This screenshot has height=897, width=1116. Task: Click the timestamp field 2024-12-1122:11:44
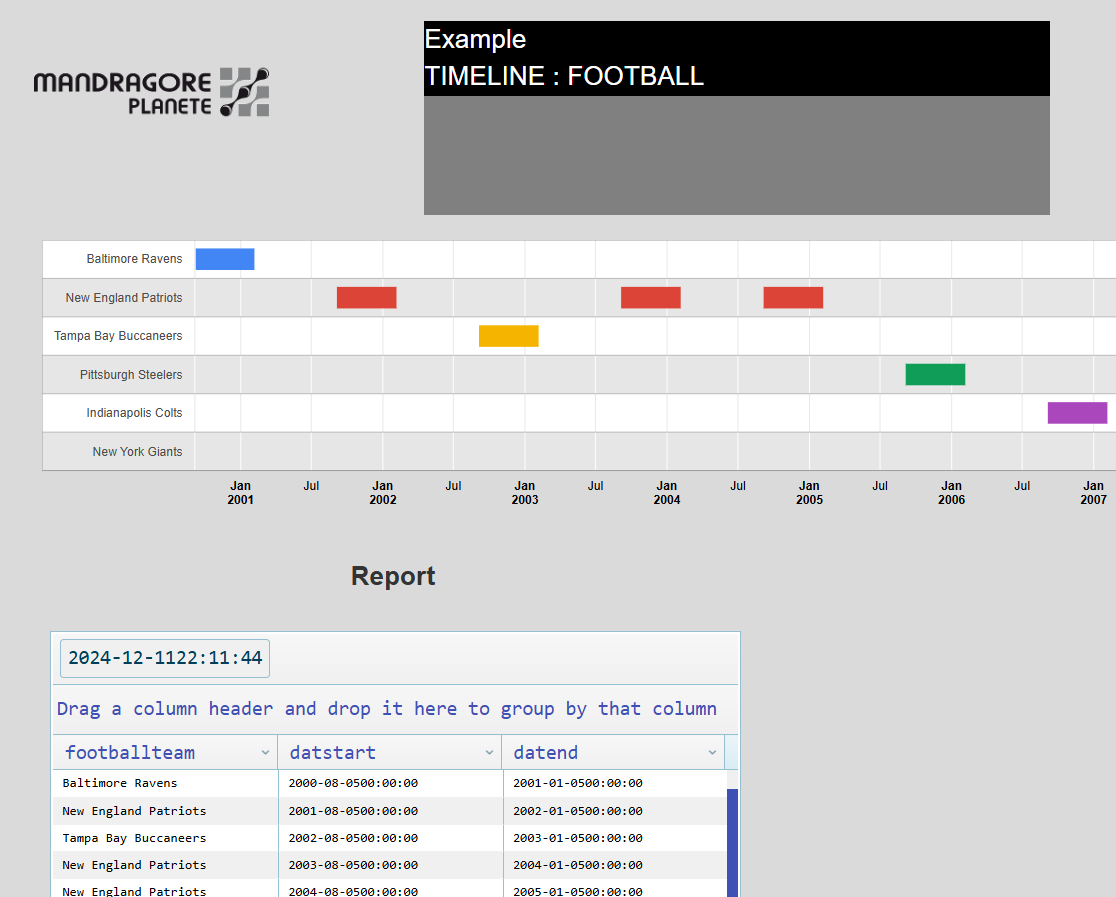[x=165, y=658]
